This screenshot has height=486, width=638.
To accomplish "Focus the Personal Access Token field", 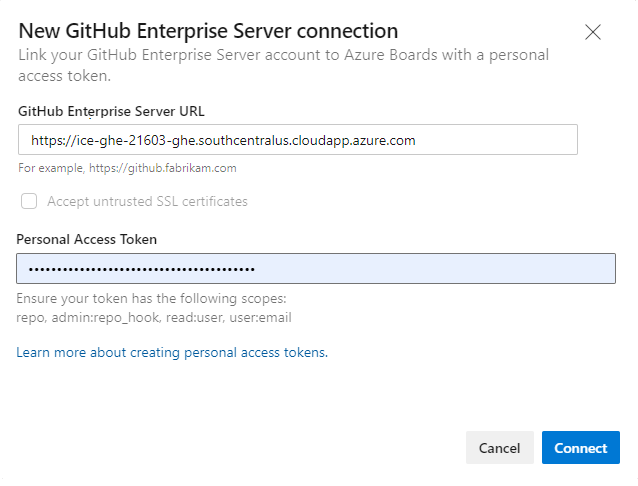I will 316,269.
